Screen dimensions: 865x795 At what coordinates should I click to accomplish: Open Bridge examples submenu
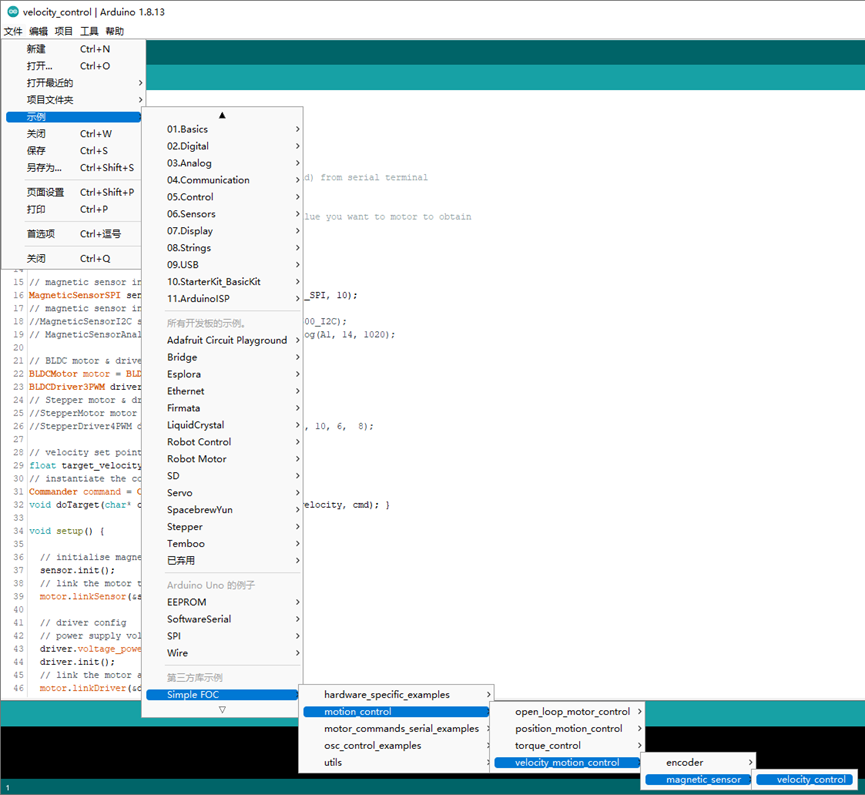pyautogui.click(x=223, y=358)
